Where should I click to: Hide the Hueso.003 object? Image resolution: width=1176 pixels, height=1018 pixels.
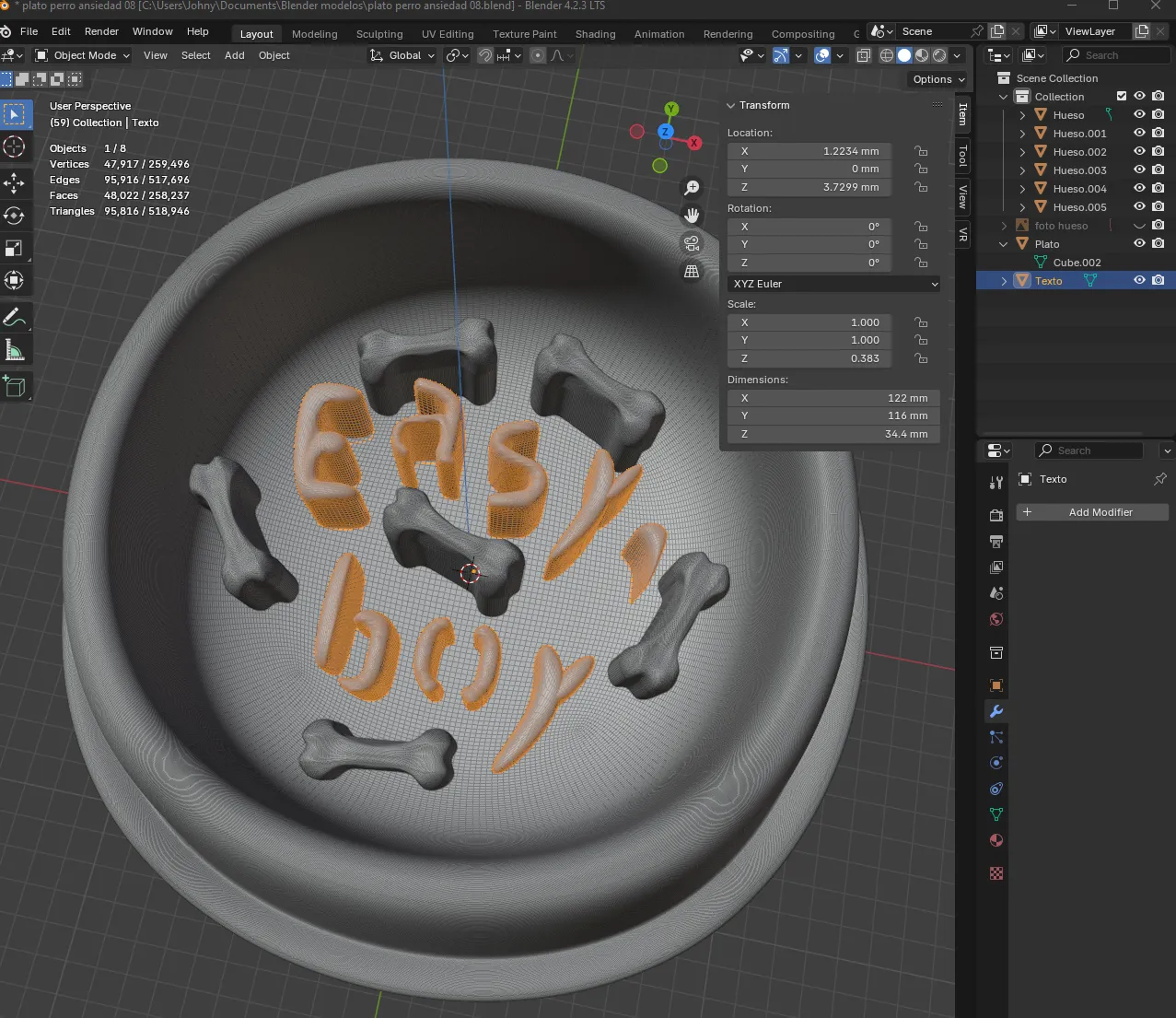coord(1139,170)
